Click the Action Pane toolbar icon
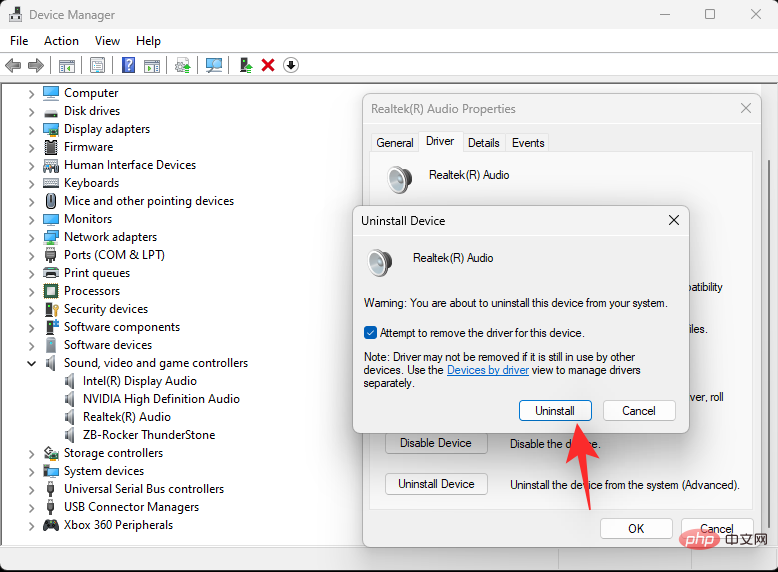Viewport: 778px width, 572px height. [x=152, y=65]
